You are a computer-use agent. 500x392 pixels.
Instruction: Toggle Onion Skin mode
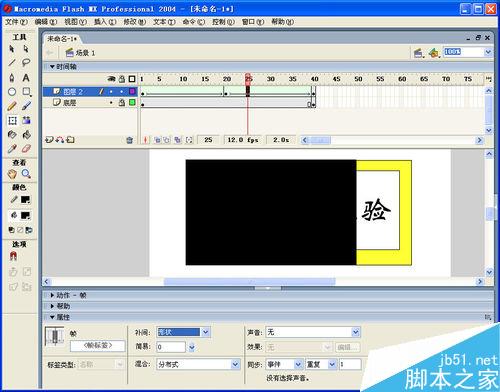pyautogui.click(x=157, y=140)
